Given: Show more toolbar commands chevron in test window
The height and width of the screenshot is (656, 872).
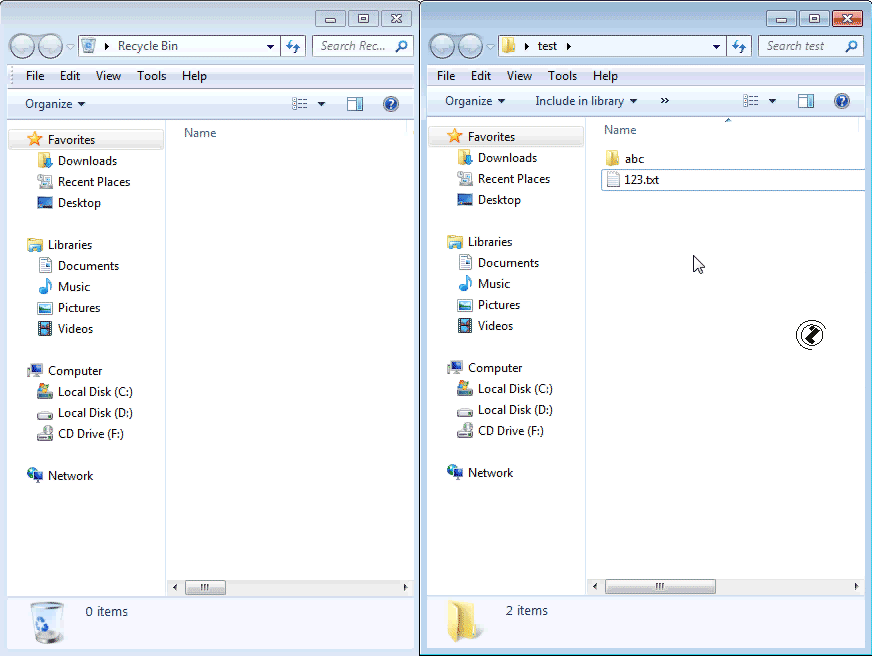Looking at the screenshot, I should coord(665,101).
